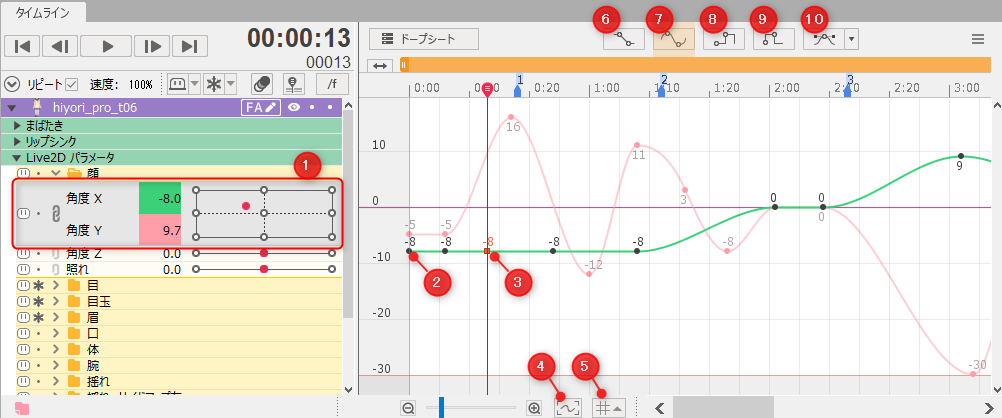
Task: Toggle the リピート checkbox
Action: (72, 84)
